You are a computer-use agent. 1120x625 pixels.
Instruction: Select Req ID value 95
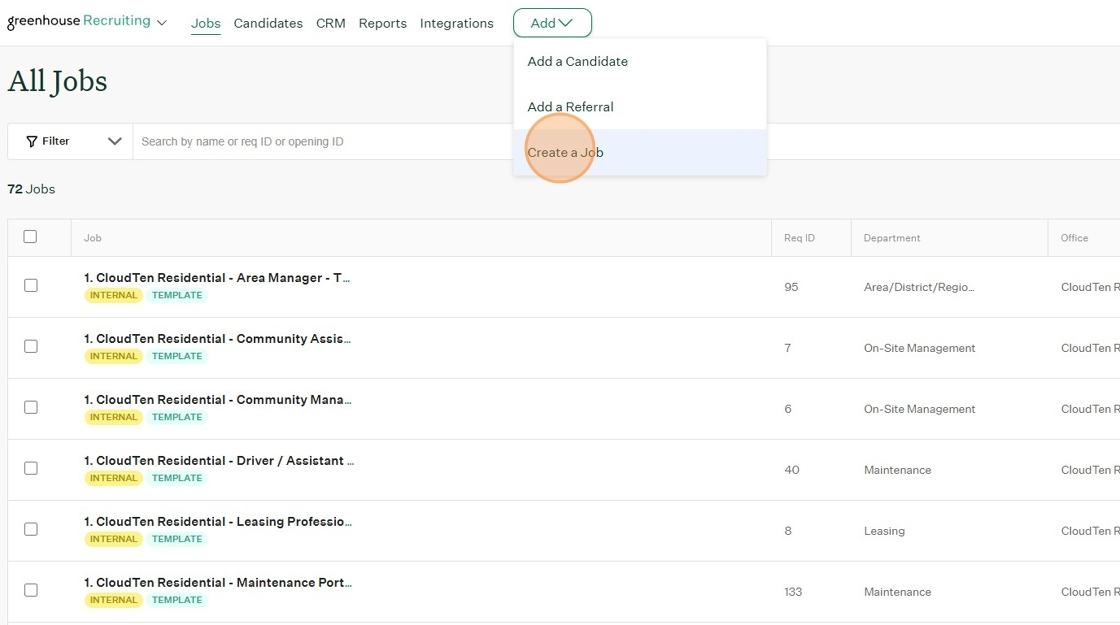click(x=791, y=287)
